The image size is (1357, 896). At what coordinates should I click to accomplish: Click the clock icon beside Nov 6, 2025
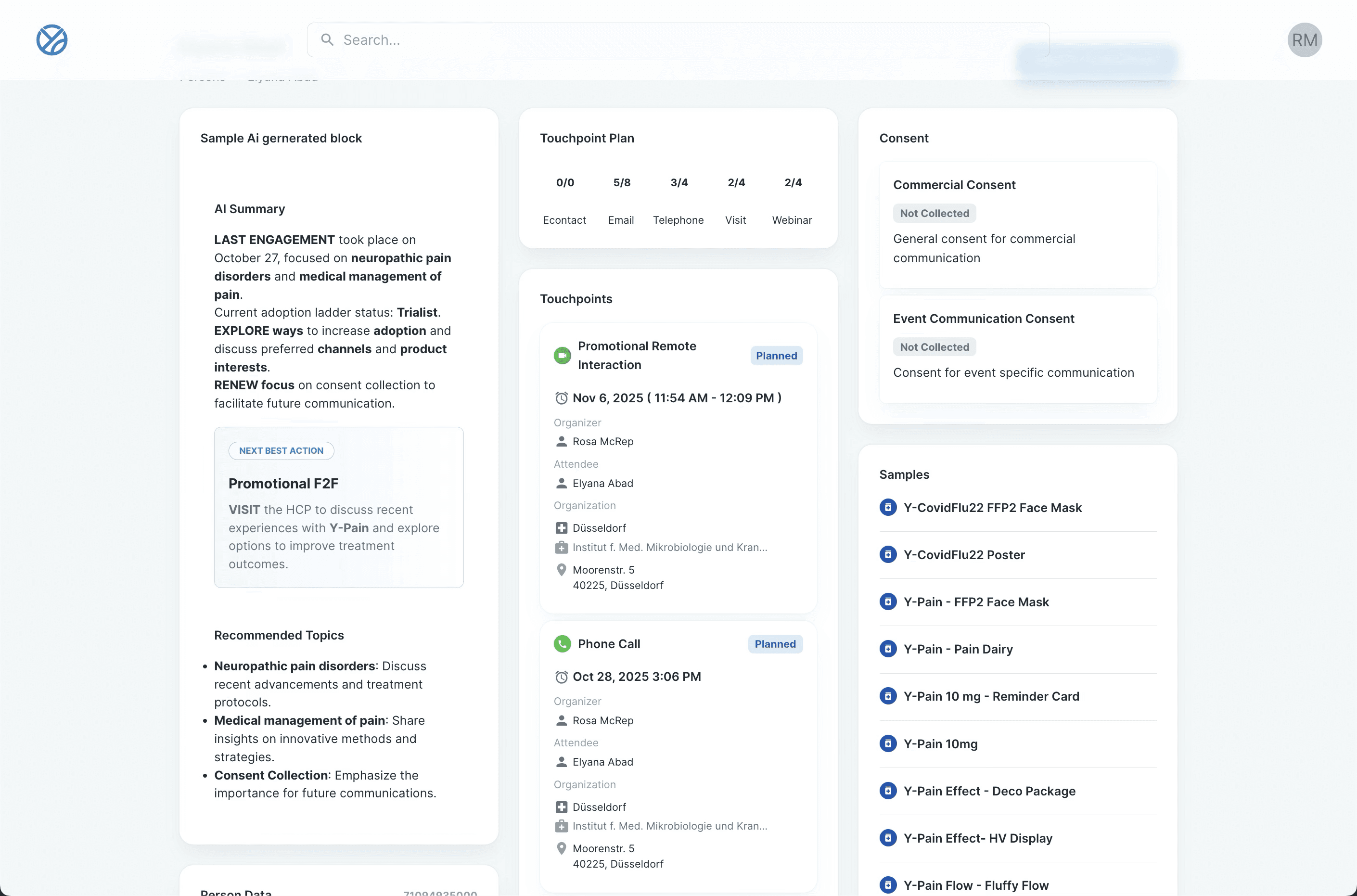[x=561, y=398]
